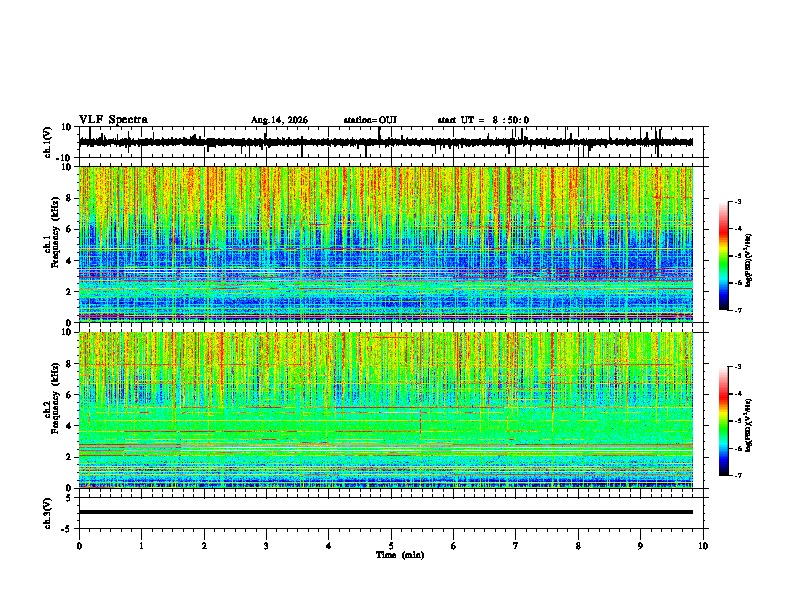Click the ch.2 "Frequency (kHz)" axis label
Image resolution: width=792 pixels, height=612 pixels.
[x=55, y=398]
